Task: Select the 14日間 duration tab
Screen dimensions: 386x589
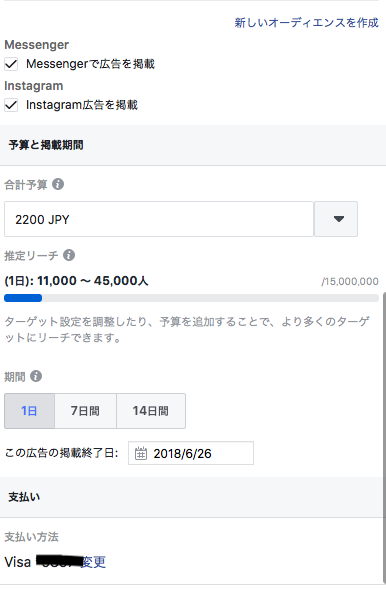Action: [151, 411]
